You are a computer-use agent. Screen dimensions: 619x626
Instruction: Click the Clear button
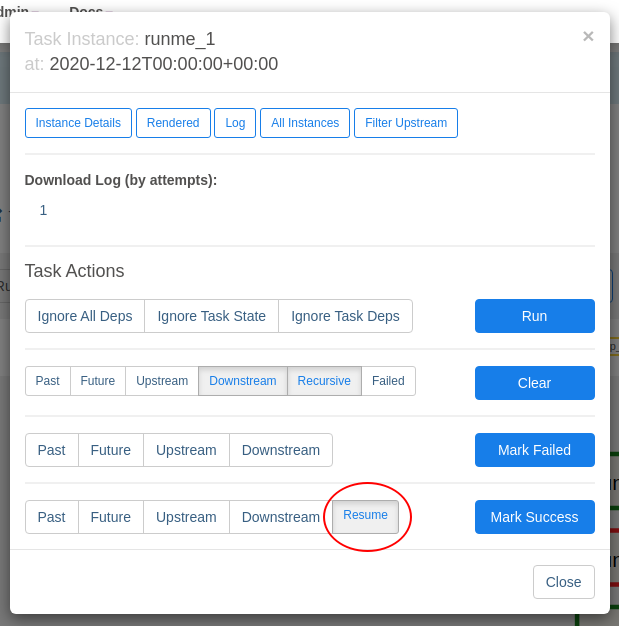pos(535,383)
